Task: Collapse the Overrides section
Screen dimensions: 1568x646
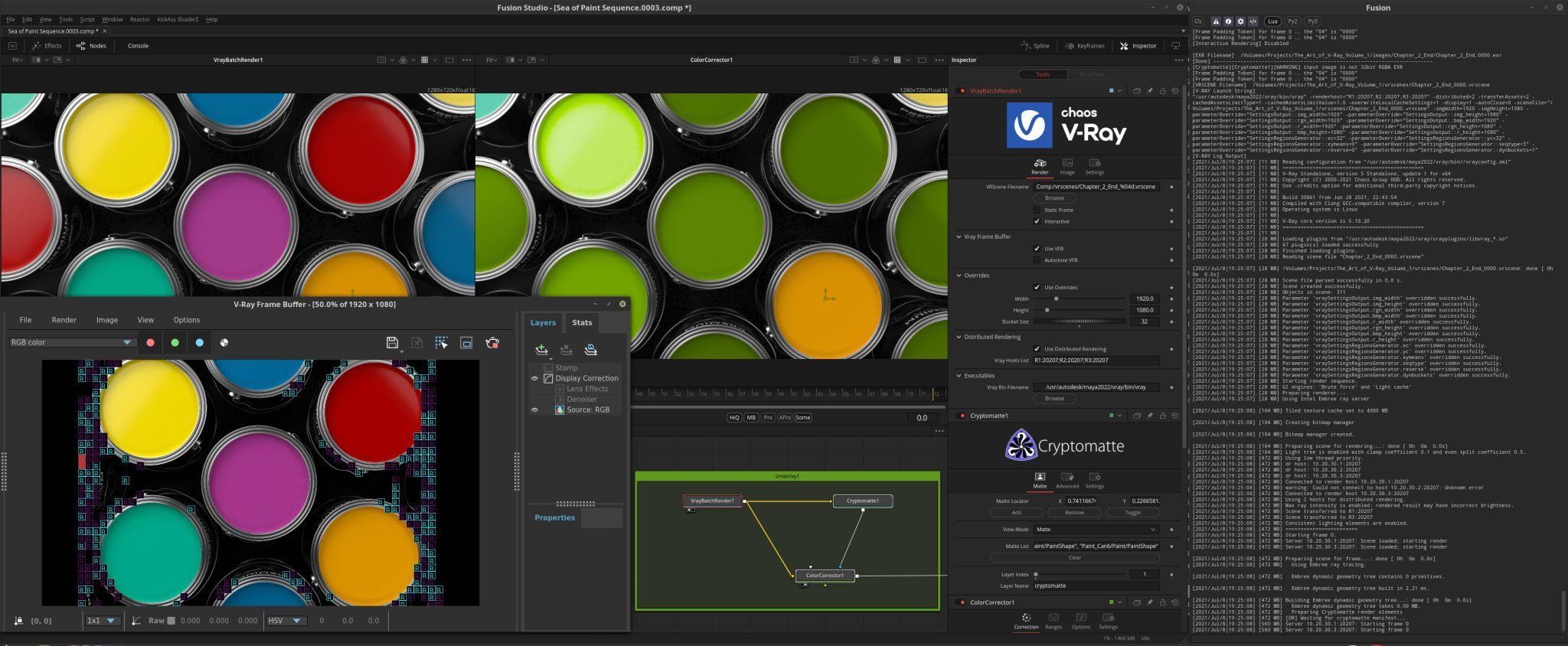Action: click(959, 276)
